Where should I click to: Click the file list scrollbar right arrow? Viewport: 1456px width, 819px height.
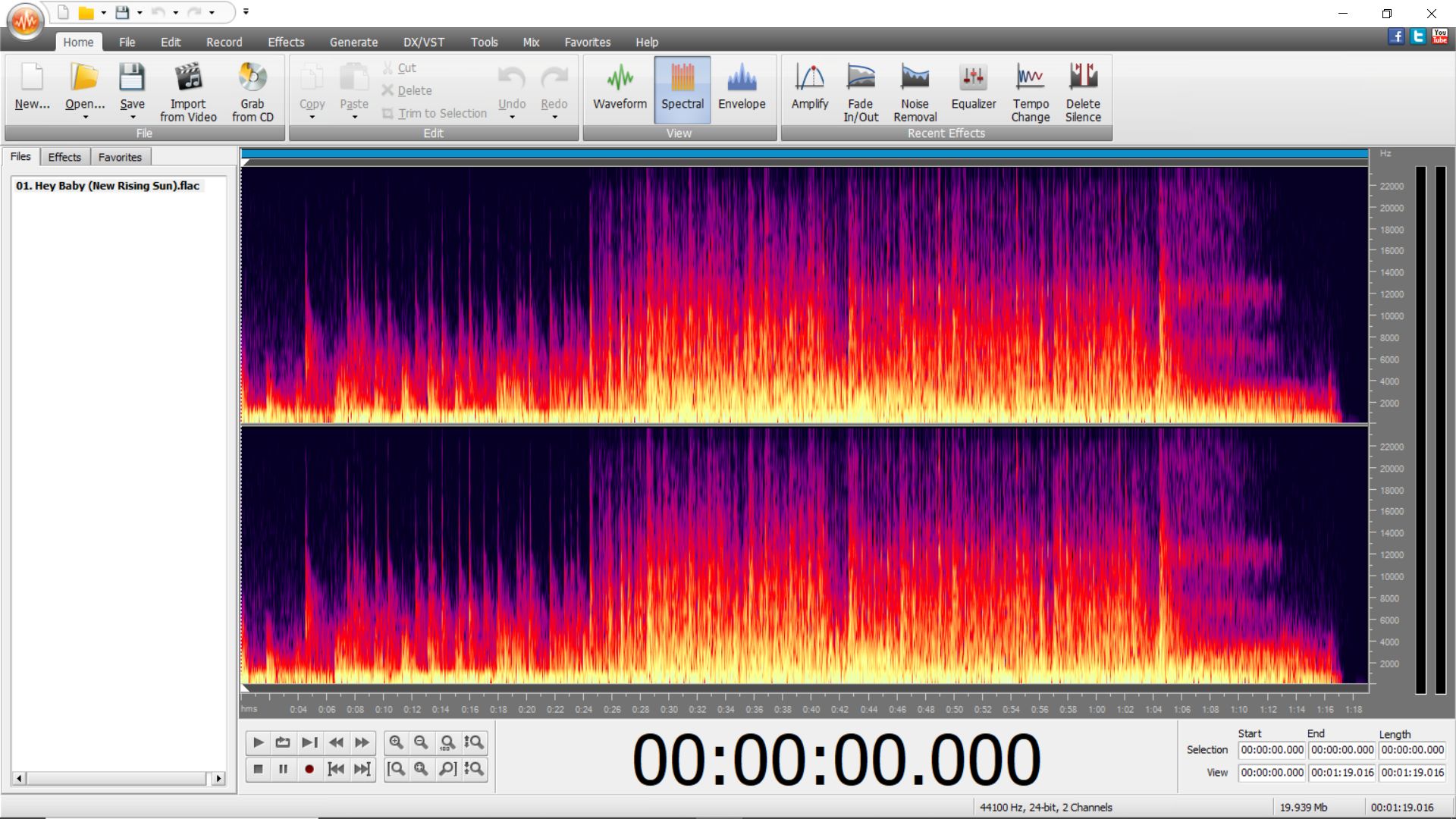(x=219, y=778)
